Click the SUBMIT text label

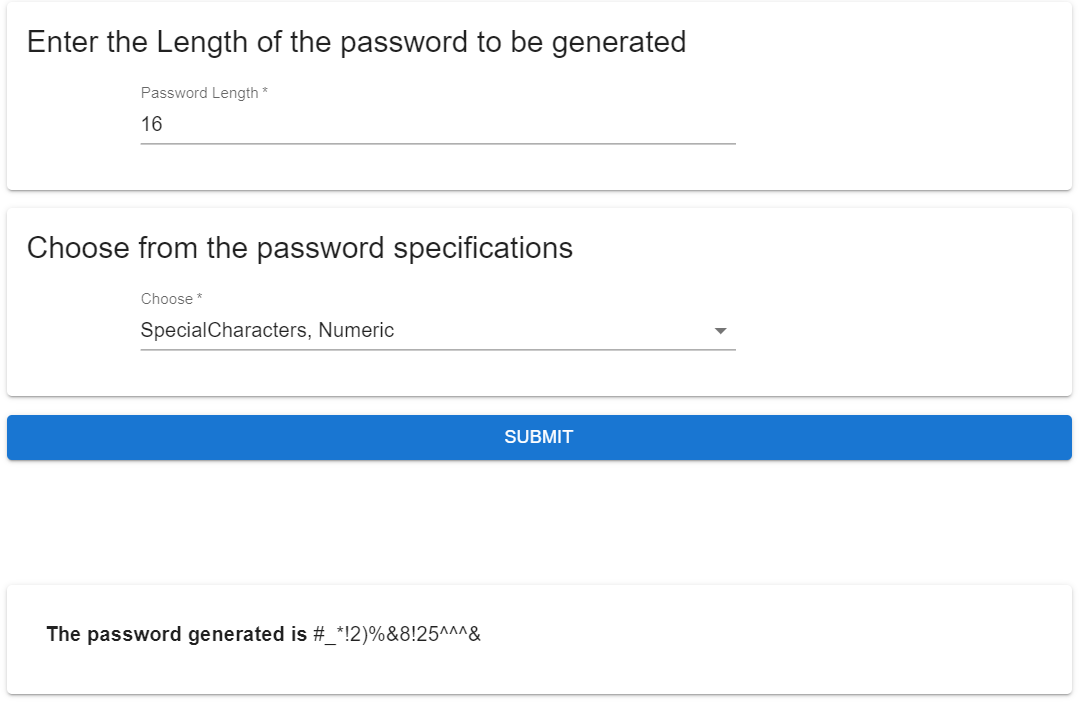click(x=539, y=437)
